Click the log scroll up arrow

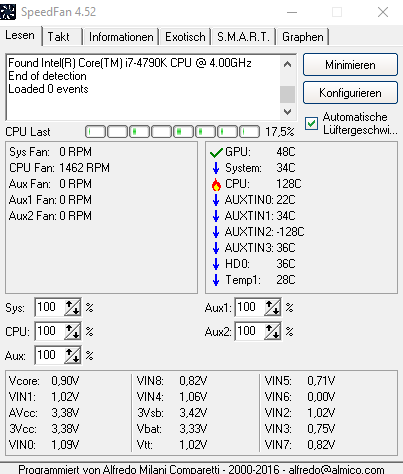tap(287, 64)
